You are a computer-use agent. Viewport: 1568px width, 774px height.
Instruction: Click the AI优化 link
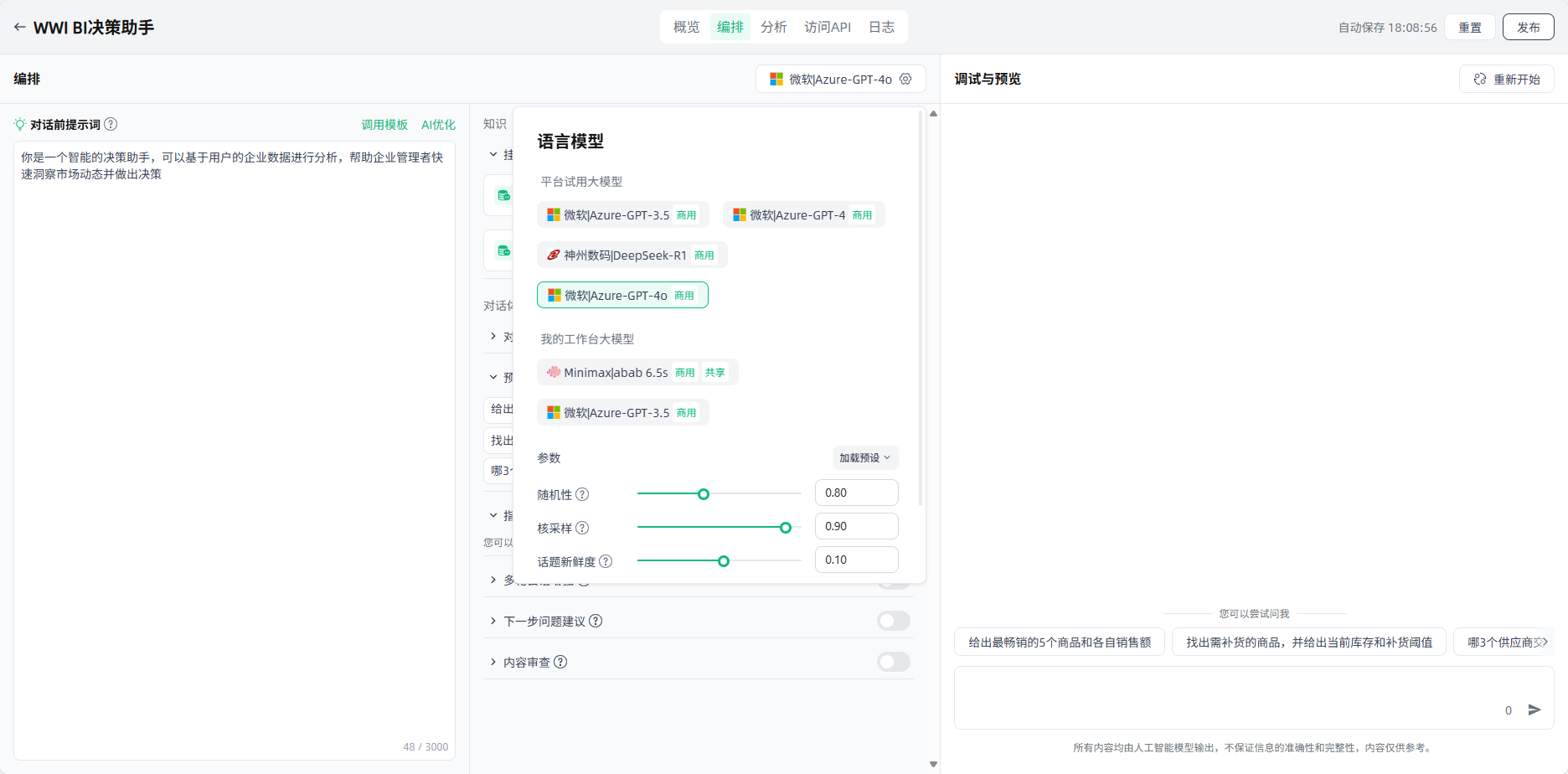click(x=438, y=125)
